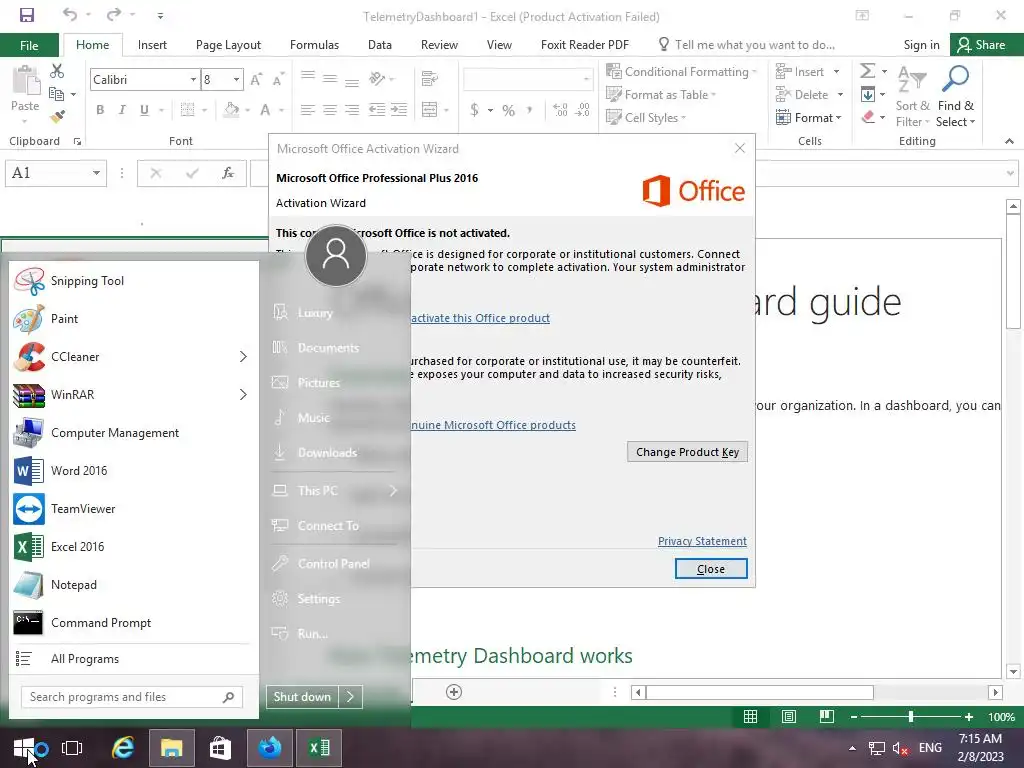This screenshot has width=1024, height=768.
Task: Click Change Product Key button
Action: (687, 452)
